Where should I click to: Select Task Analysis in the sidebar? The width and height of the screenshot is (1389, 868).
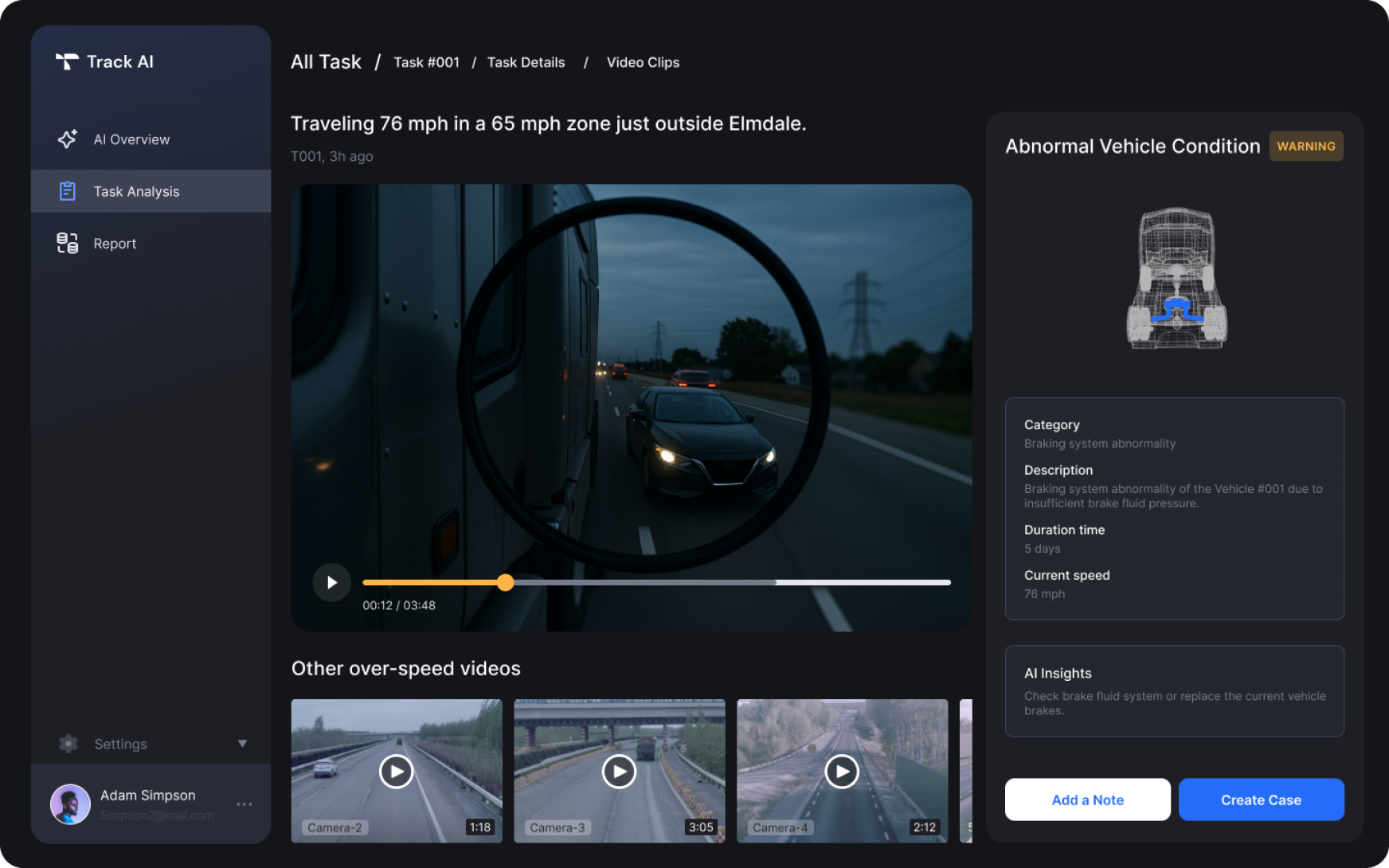151,191
